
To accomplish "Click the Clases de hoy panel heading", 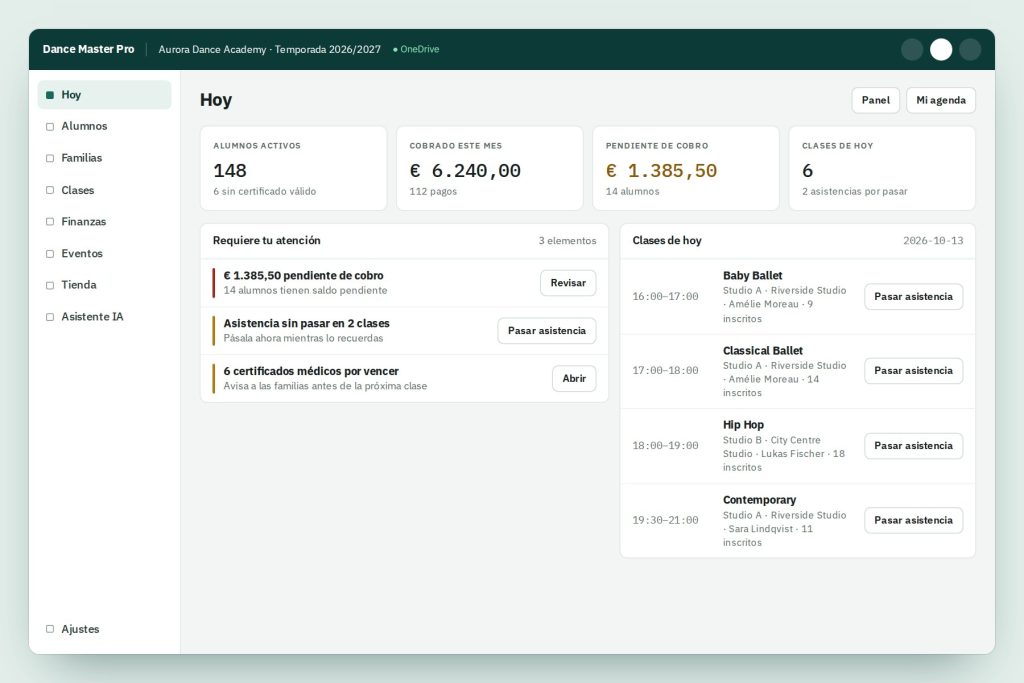I will [x=667, y=240].
